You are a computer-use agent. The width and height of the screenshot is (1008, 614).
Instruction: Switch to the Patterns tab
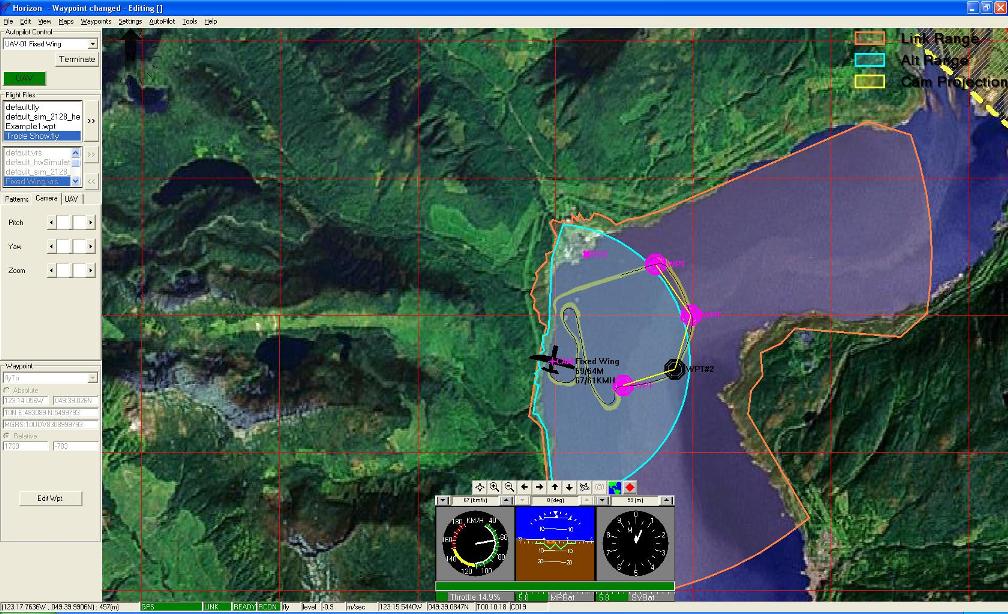click(x=17, y=198)
